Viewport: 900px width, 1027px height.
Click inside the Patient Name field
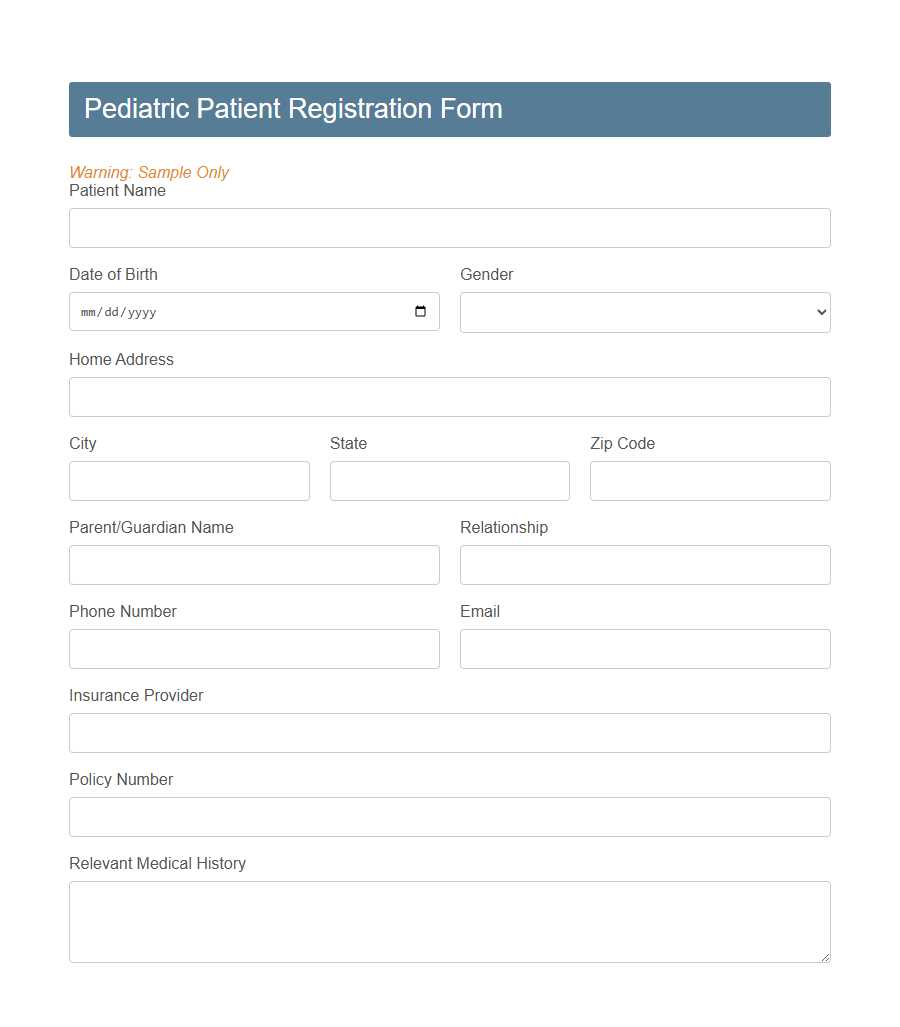[x=449, y=227]
